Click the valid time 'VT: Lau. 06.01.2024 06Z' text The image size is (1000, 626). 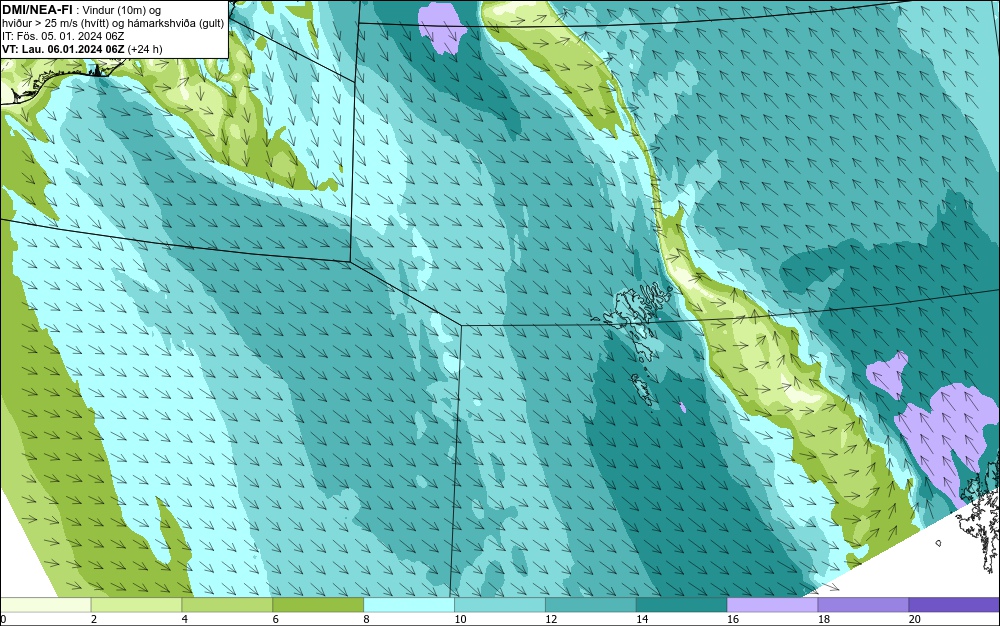pos(64,49)
